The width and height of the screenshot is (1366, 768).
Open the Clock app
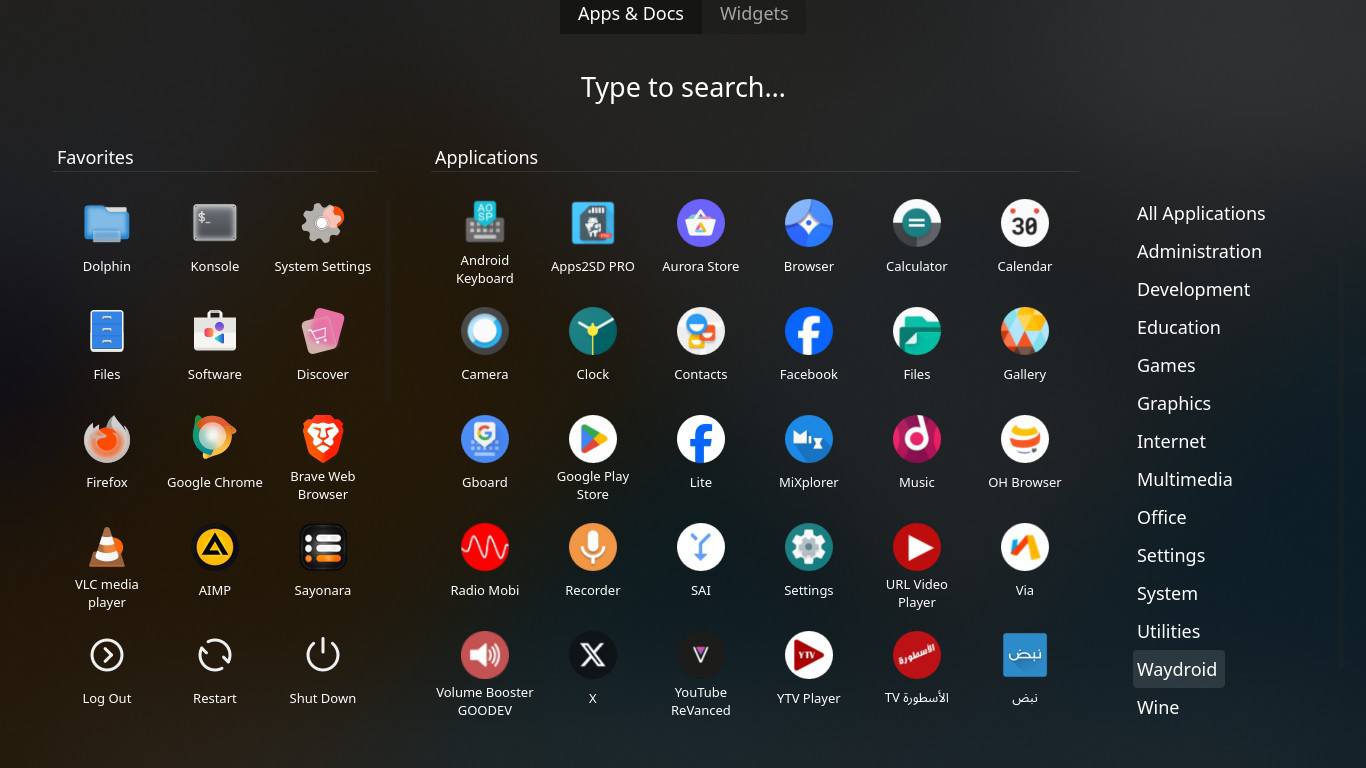coord(593,331)
